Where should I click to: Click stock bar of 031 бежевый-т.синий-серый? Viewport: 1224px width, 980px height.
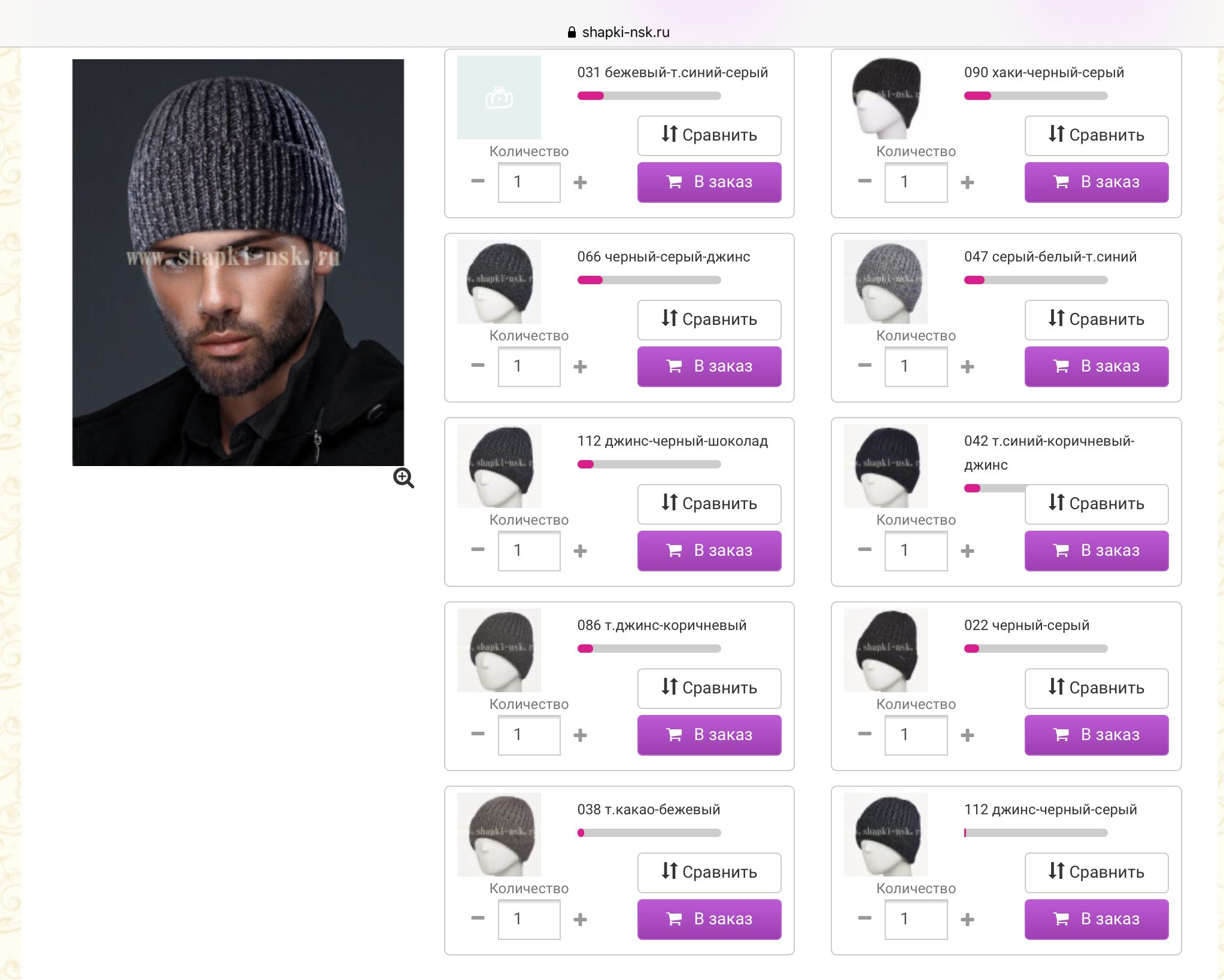[649, 96]
